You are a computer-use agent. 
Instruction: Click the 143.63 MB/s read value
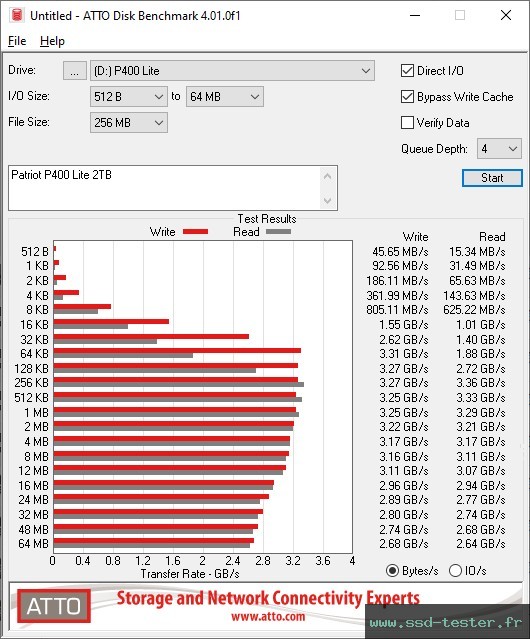pos(474,295)
